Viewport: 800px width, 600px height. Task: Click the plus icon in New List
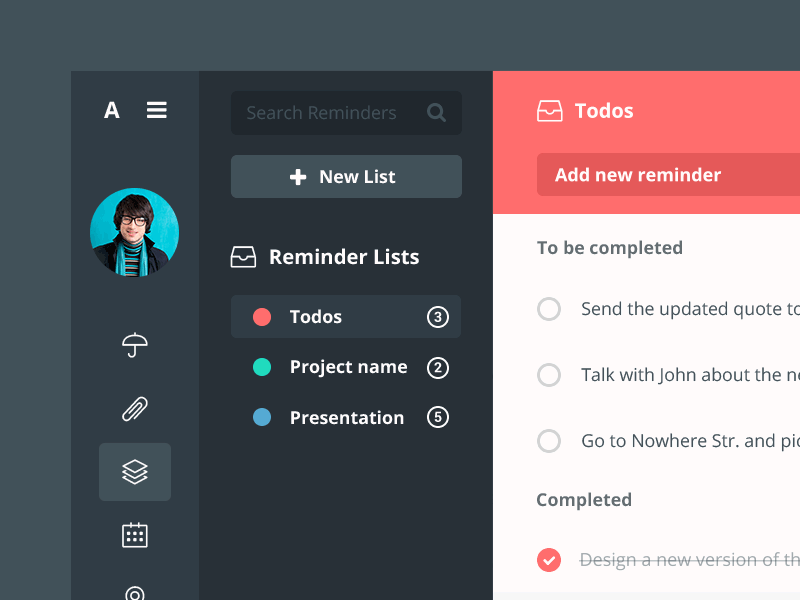298,177
